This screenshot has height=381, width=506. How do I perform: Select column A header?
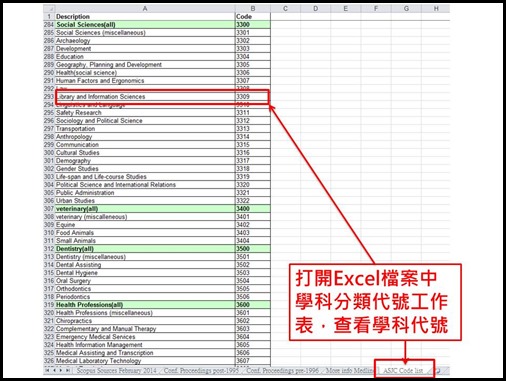[145, 9]
